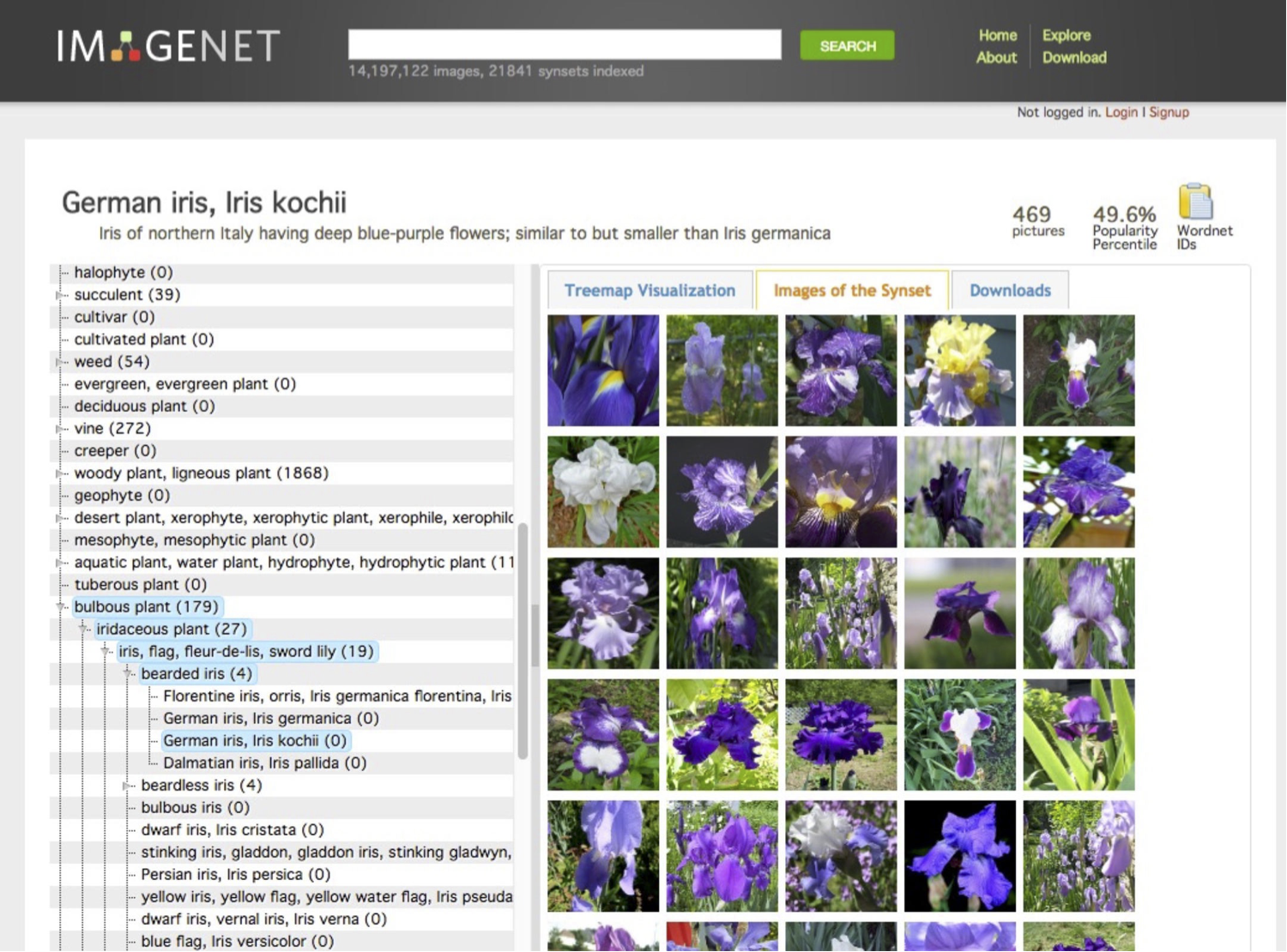1287x952 pixels.
Task: Open the Download link in the header
Action: point(1074,57)
